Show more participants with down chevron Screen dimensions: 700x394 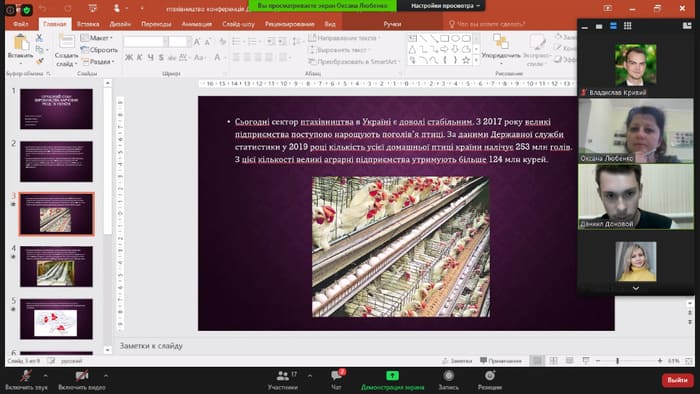click(x=636, y=289)
